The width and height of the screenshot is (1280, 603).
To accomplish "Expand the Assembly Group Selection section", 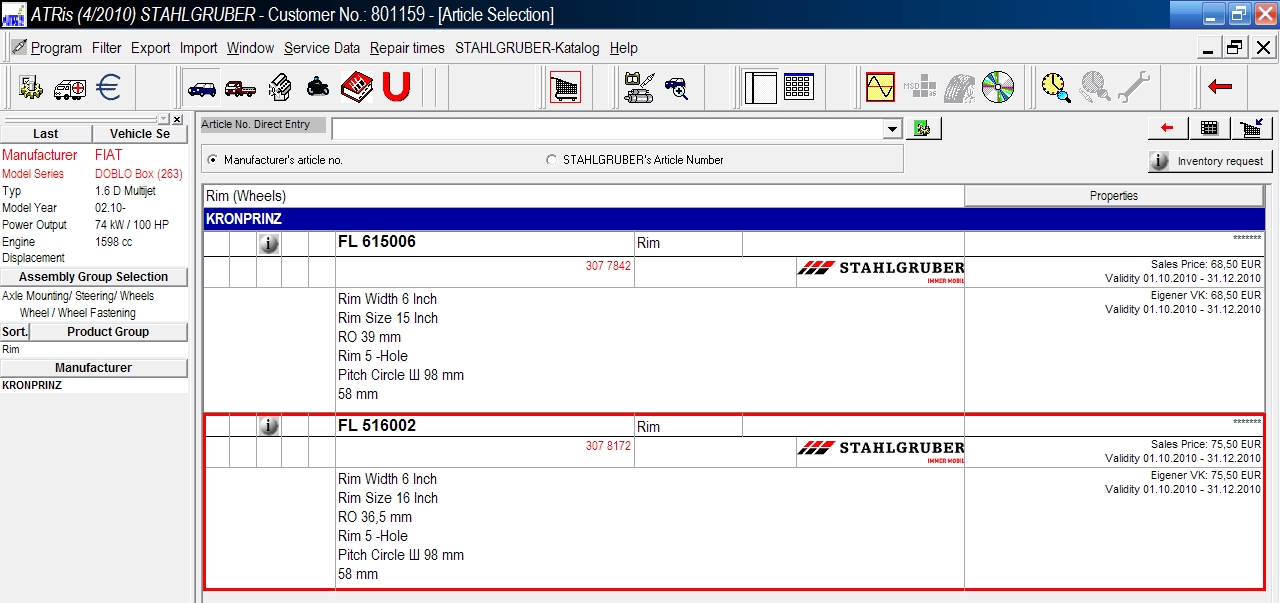I will pyautogui.click(x=94, y=277).
